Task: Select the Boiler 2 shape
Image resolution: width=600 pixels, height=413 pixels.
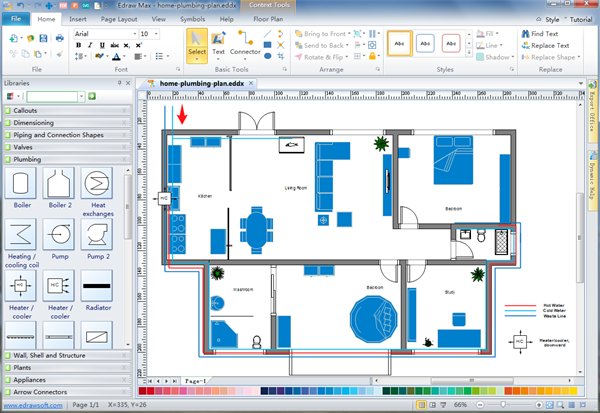Action: [x=59, y=185]
